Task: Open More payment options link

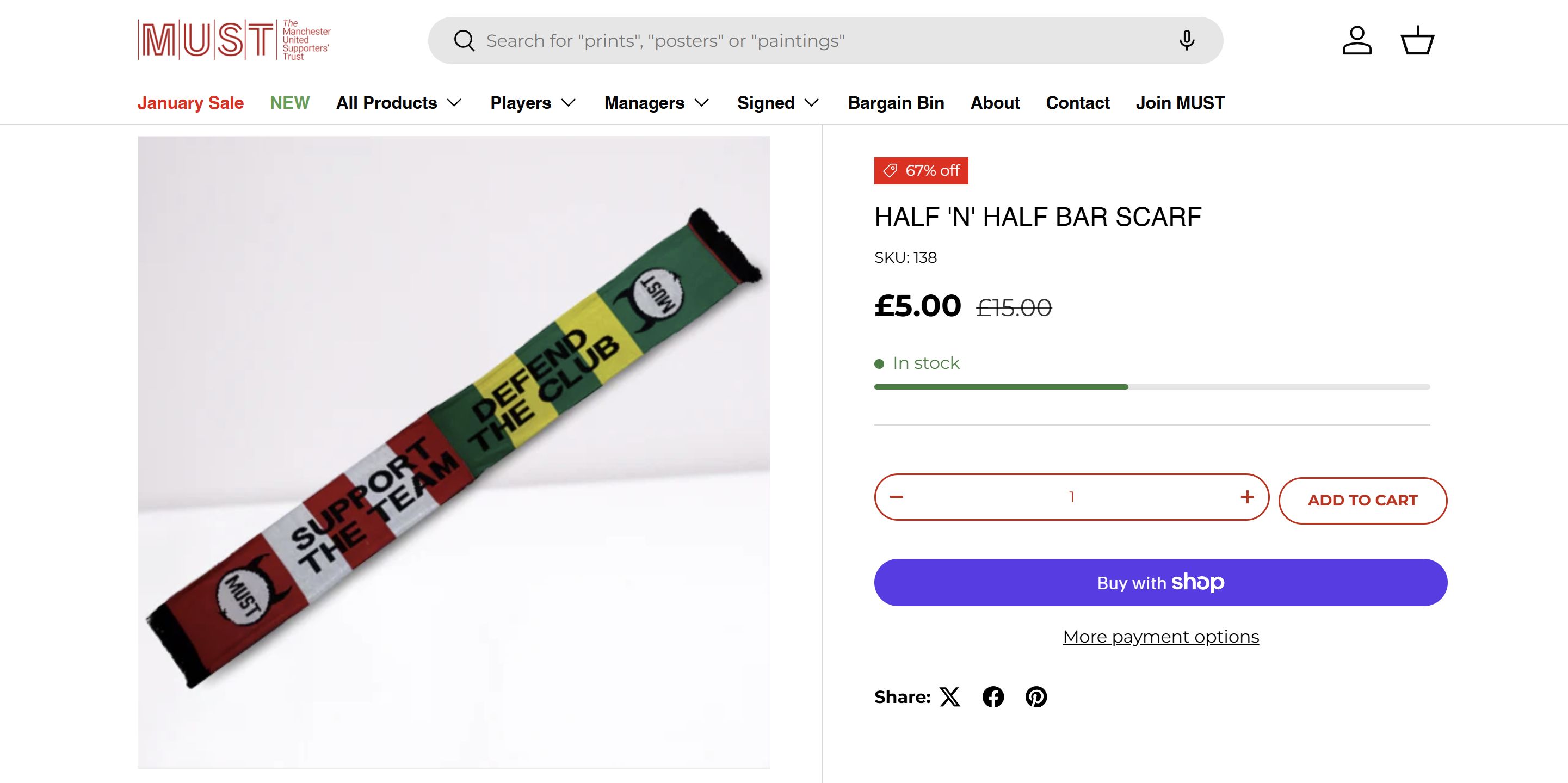Action: coord(1160,636)
